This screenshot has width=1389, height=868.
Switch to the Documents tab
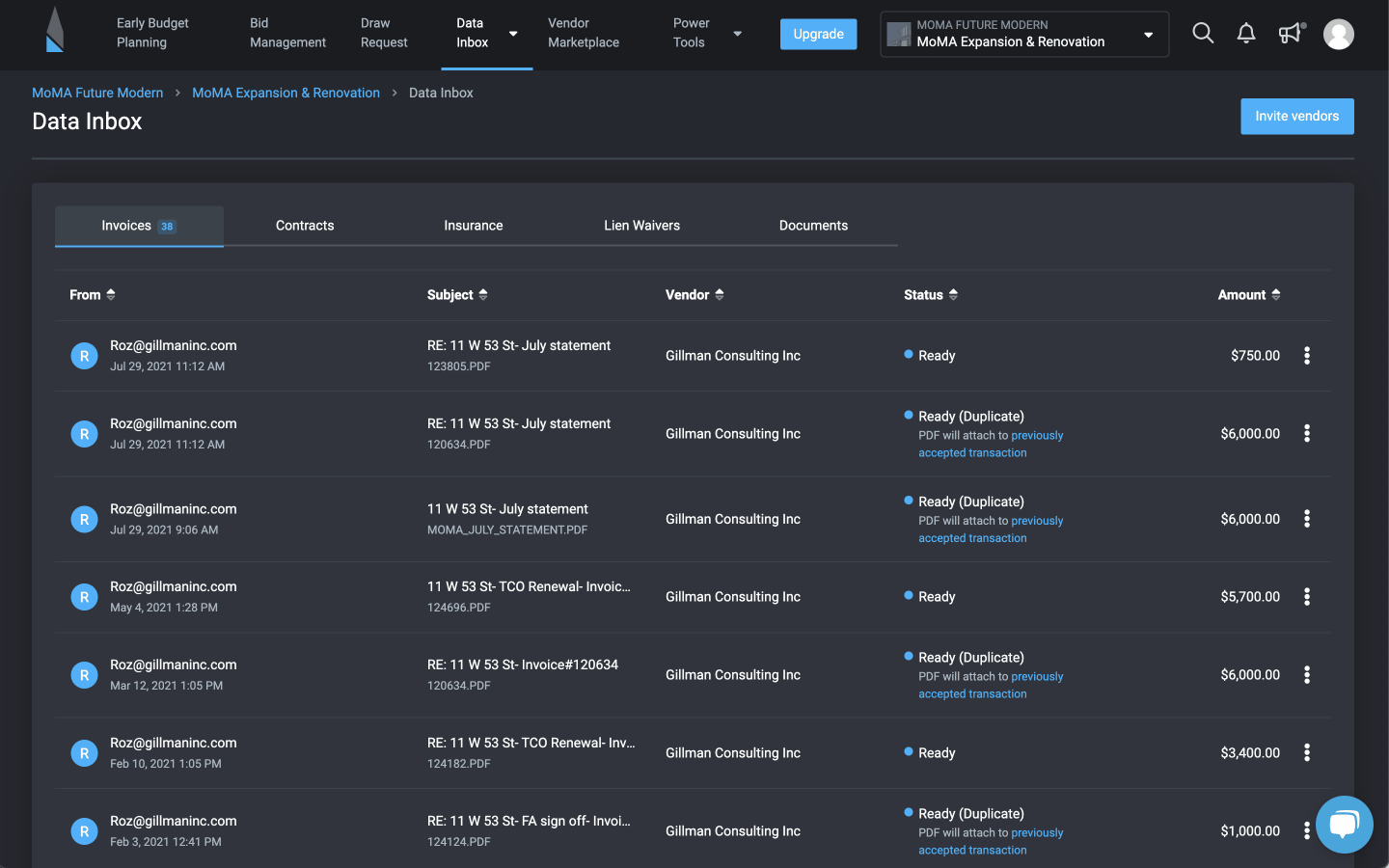coord(813,226)
